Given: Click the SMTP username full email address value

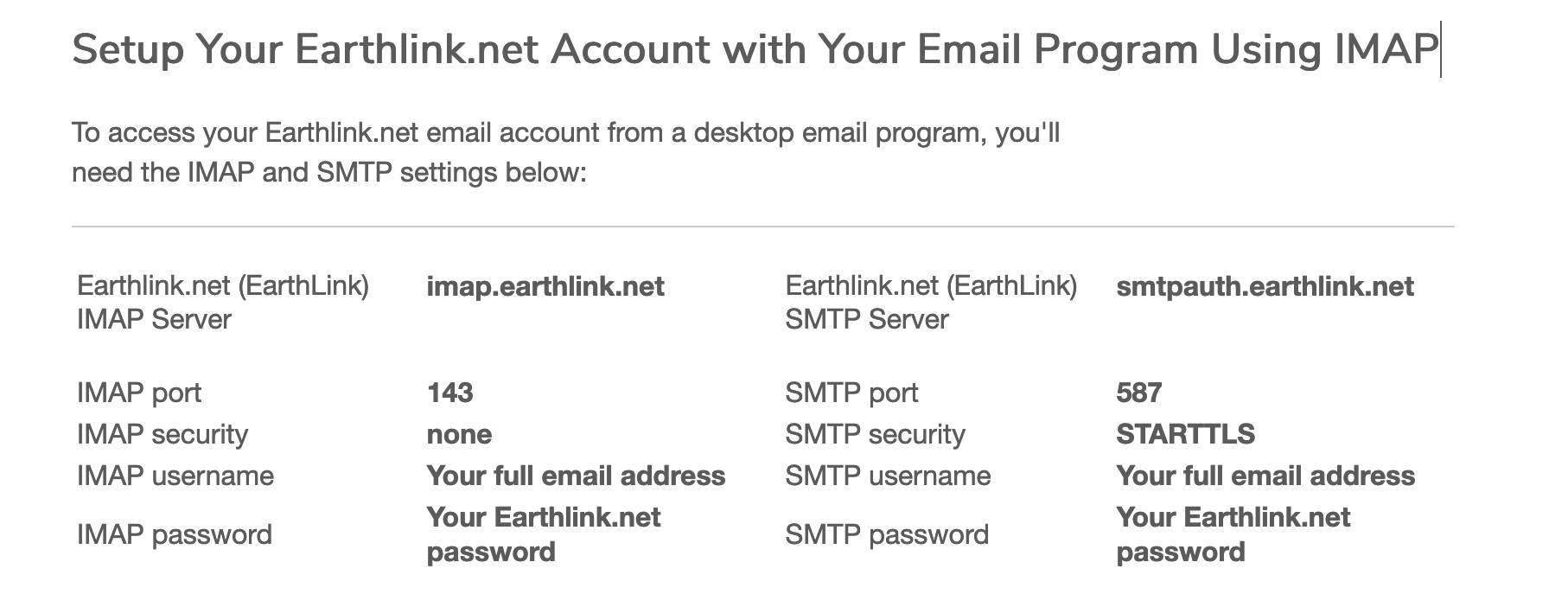Looking at the screenshot, I should 1265,476.
